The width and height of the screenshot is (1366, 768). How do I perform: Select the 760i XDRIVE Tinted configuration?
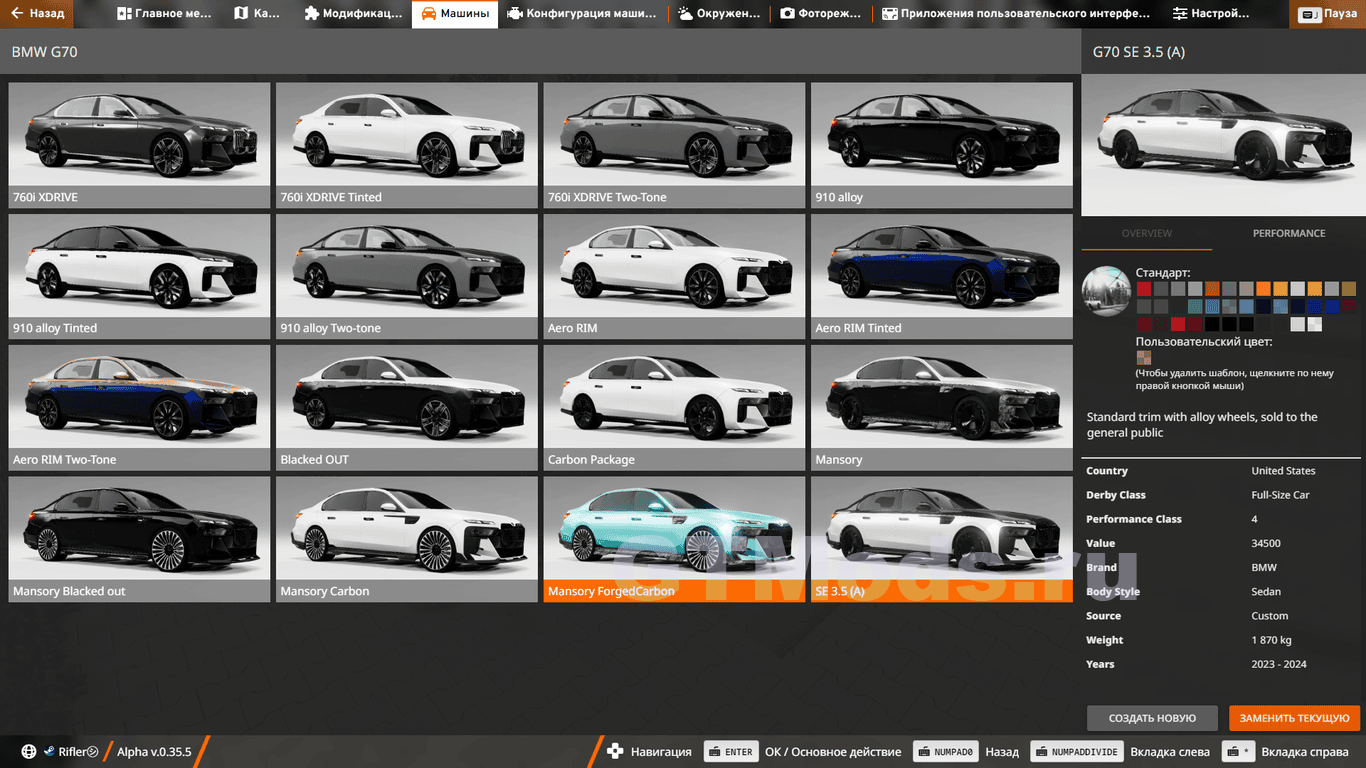(407, 144)
